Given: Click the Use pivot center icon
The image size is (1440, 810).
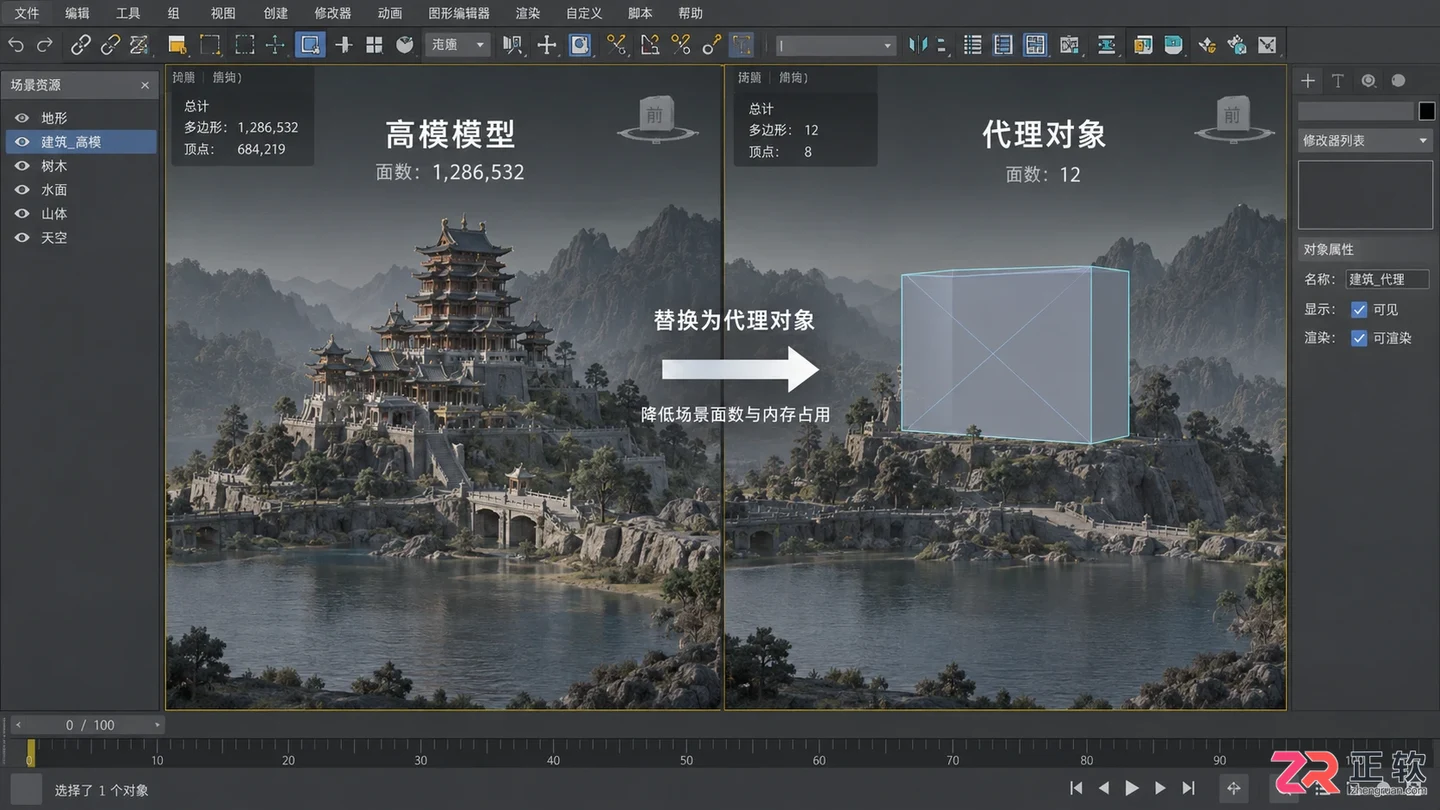Looking at the screenshot, I should [x=513, y=45].
